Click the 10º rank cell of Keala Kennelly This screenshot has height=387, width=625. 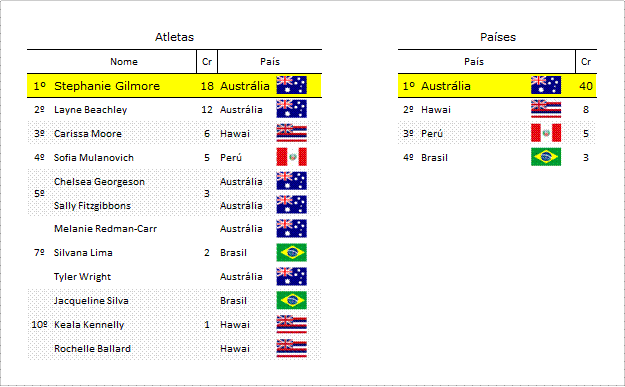pos(39,324)
